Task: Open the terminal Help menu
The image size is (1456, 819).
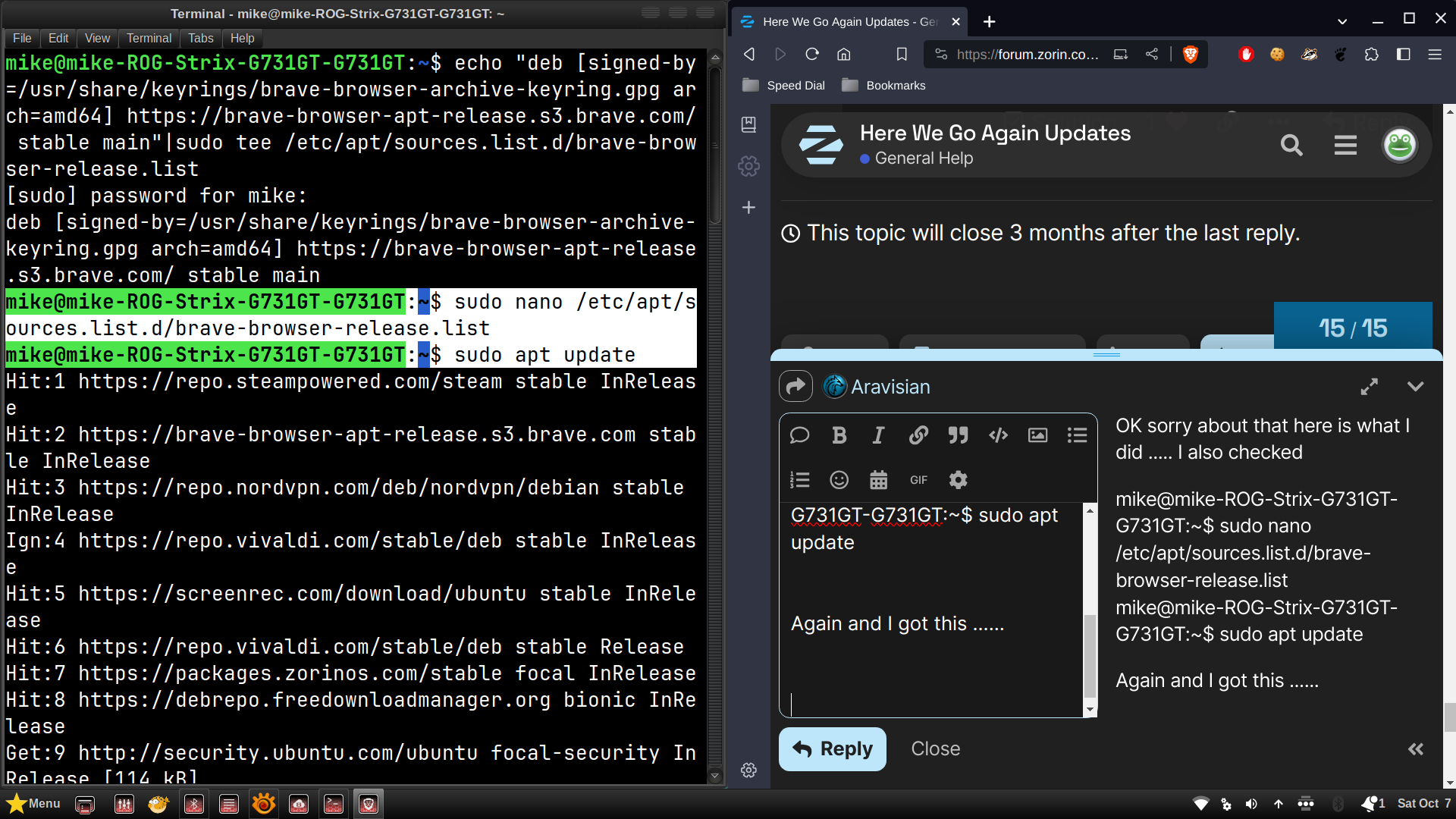Action: coord(242,38)
